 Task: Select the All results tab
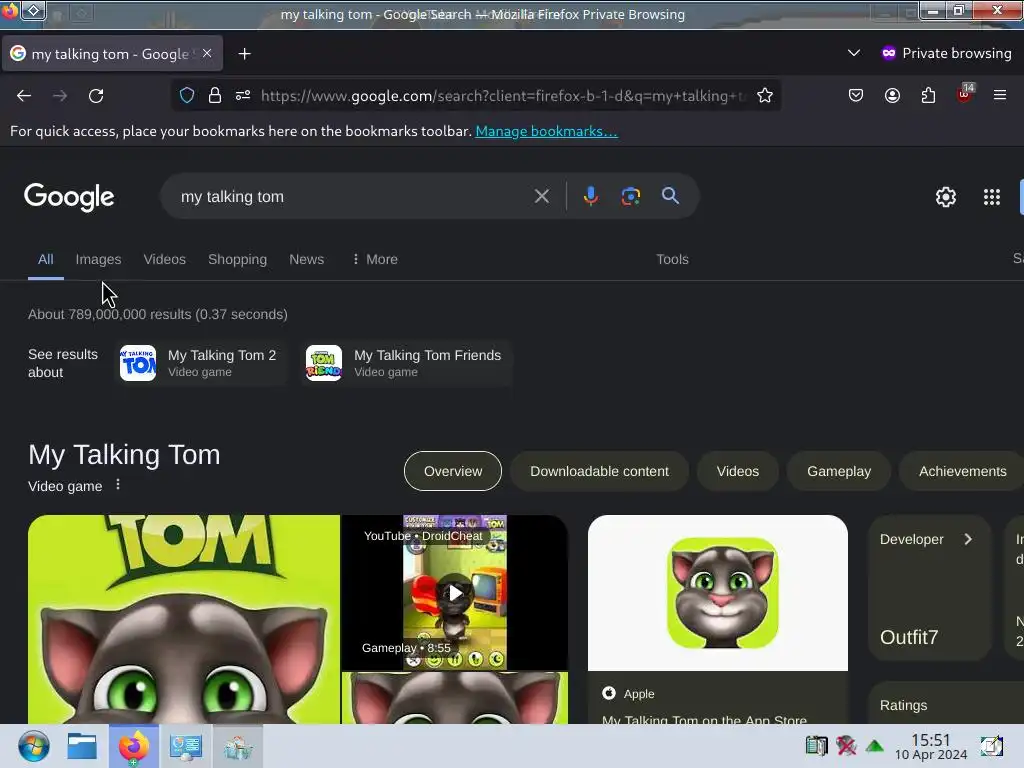pyautogui.click(x=46, y=259)
